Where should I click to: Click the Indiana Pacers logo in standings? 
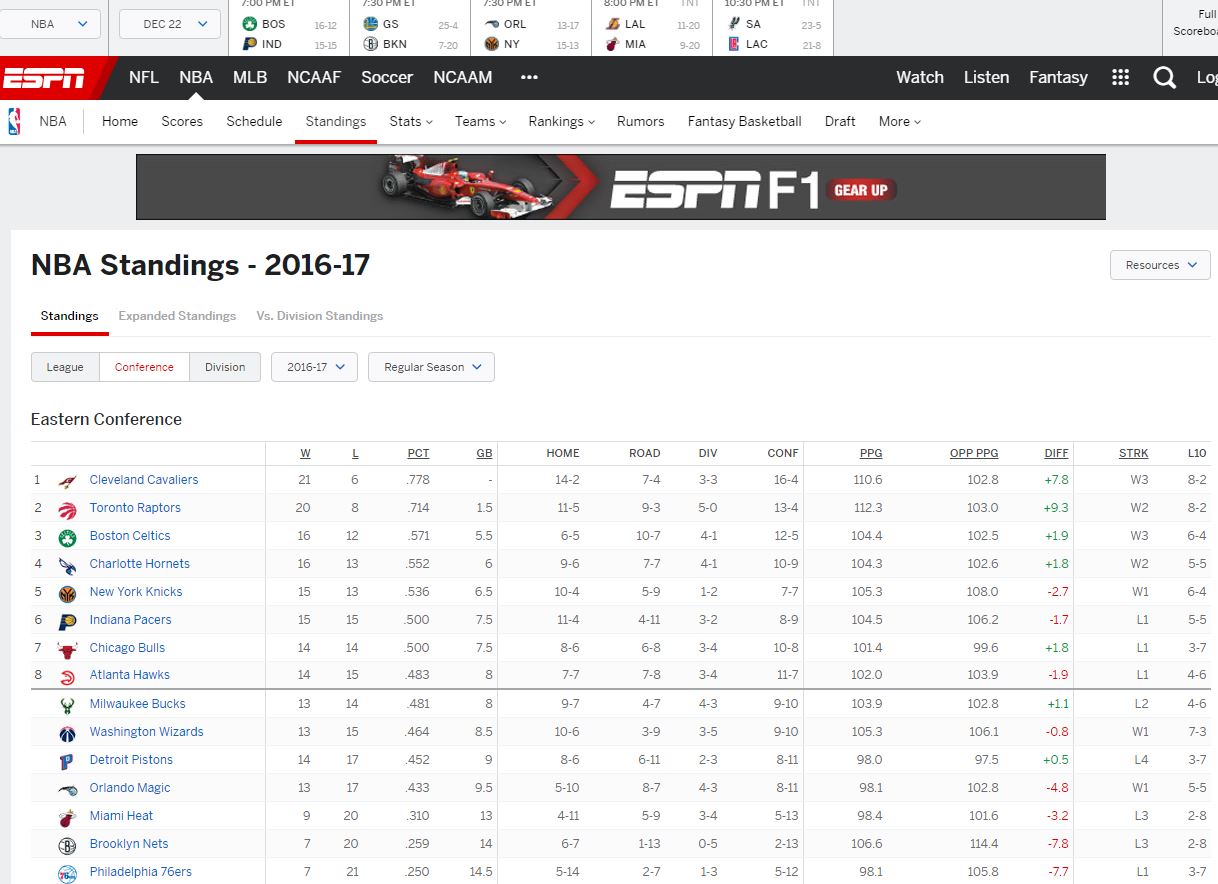[67, 621]
